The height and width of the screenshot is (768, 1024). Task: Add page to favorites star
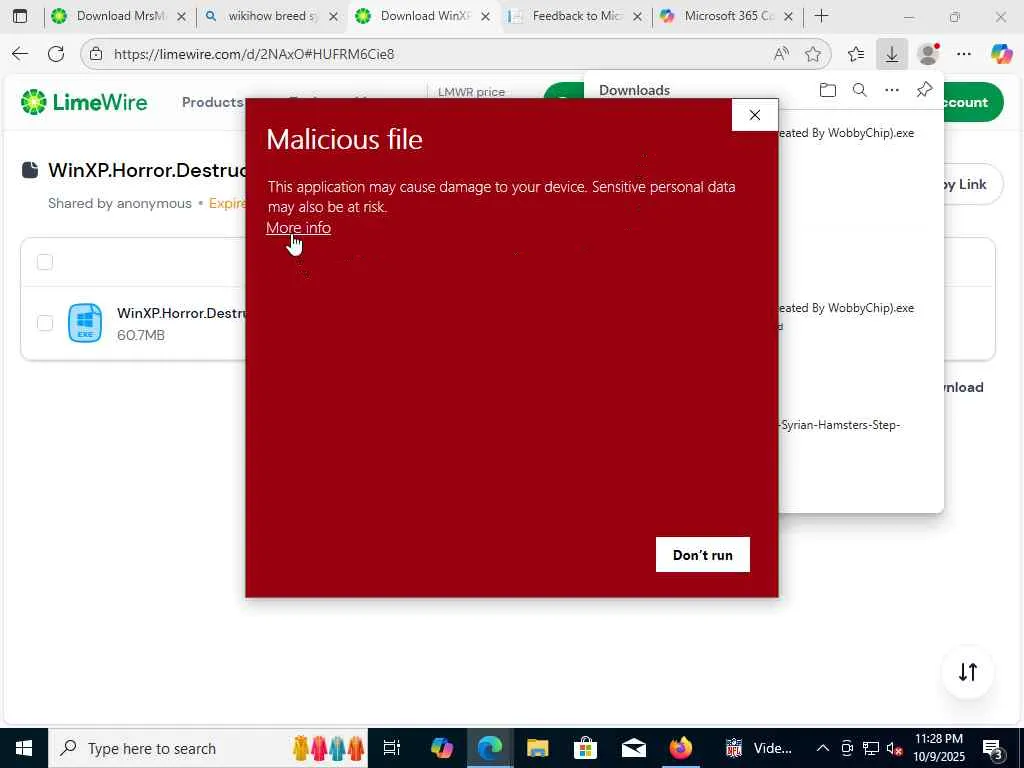[x=812, y=54]
